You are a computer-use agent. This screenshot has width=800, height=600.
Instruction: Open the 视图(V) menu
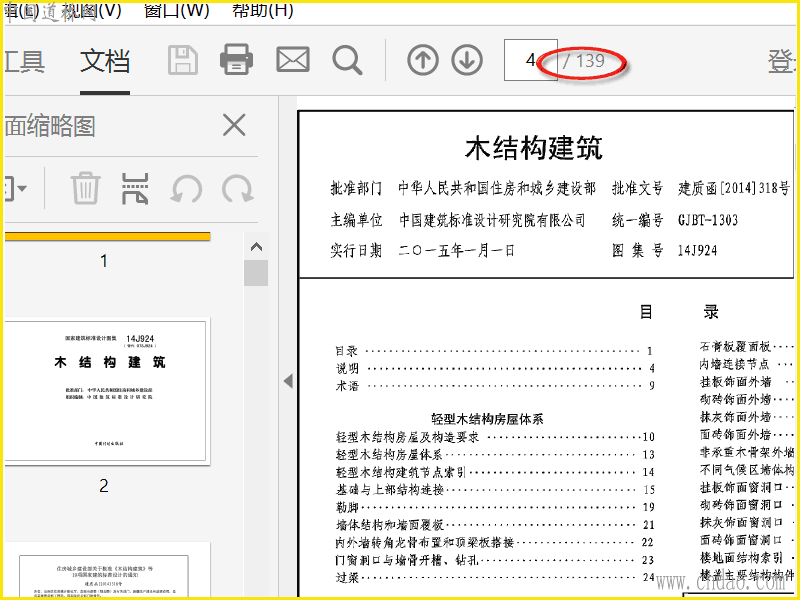[x=91, y=10]
